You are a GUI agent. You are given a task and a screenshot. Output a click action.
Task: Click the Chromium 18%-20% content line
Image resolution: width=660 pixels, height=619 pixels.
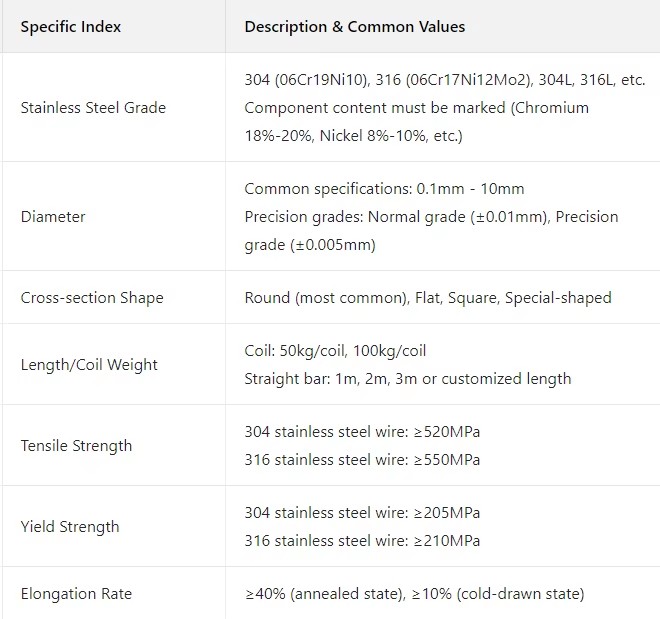coord(416,122)
